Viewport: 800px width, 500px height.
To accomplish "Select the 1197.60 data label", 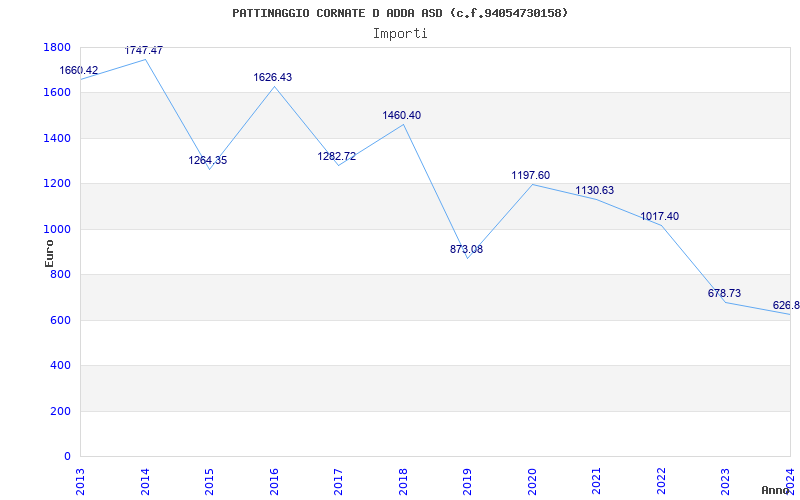I will pos(531,176).
